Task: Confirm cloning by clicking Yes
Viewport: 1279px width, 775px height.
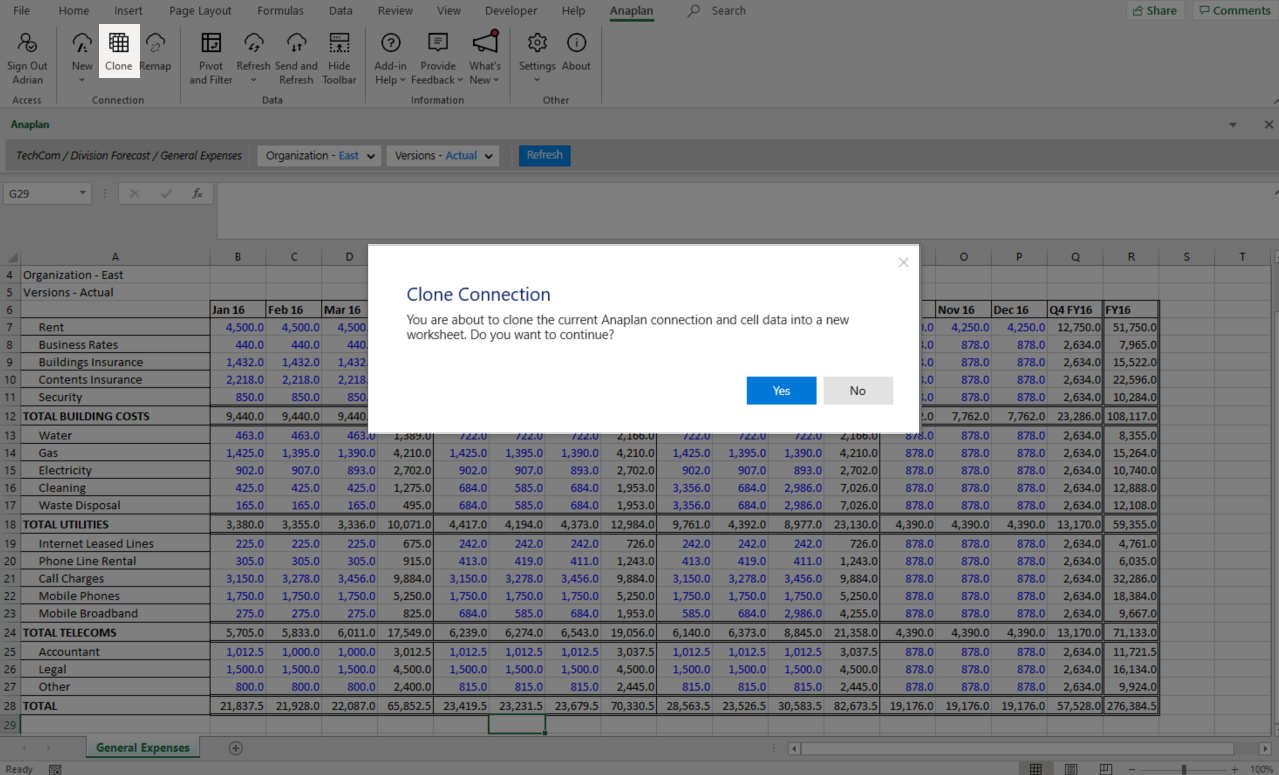Action: tap(781, 390)
